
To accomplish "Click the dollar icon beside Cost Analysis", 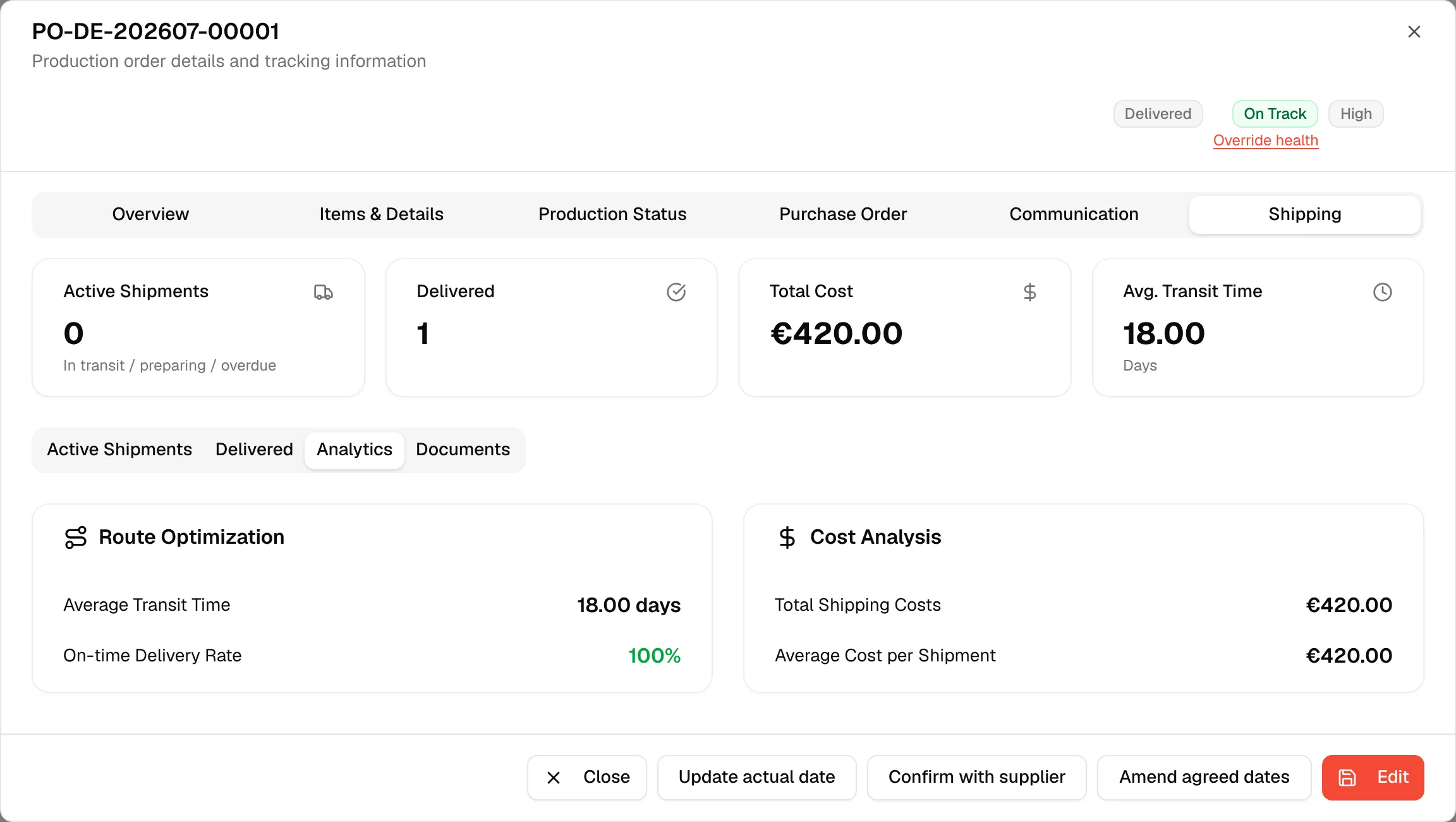I will point(787,537).
